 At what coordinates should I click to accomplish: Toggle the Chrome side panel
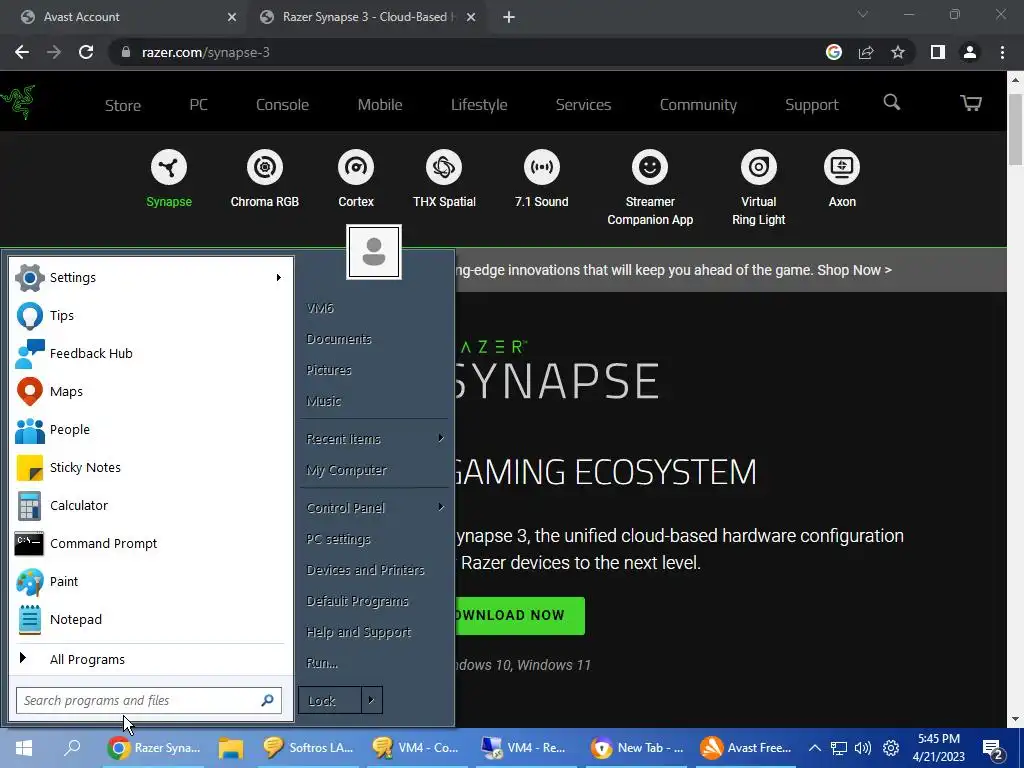938,52
